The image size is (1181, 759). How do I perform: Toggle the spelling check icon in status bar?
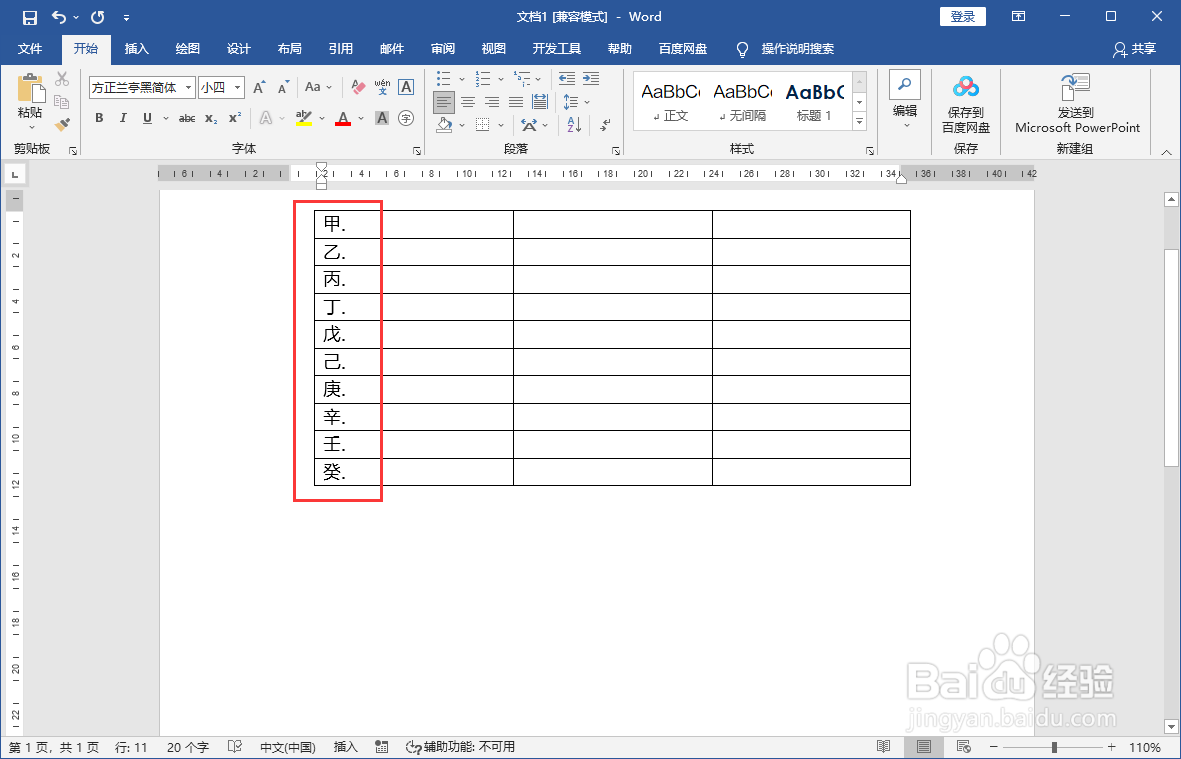[236, 746]
